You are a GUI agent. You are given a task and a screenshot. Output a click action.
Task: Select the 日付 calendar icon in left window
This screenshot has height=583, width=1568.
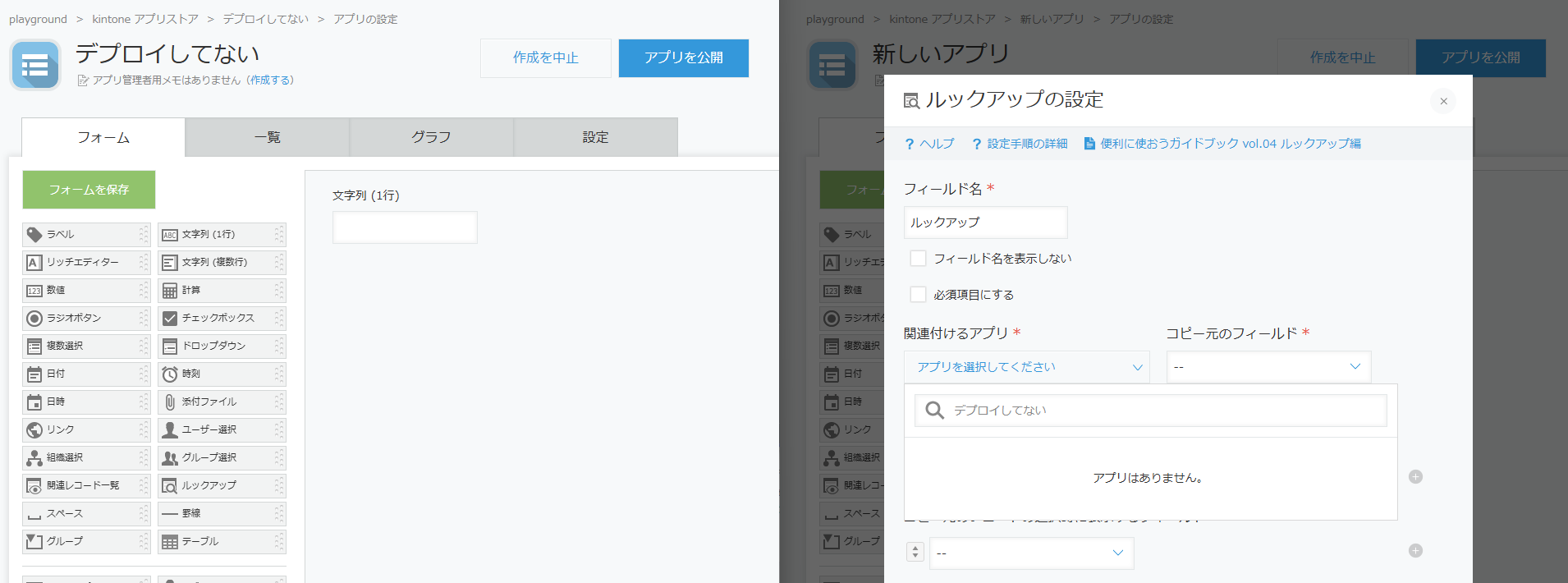34,374
